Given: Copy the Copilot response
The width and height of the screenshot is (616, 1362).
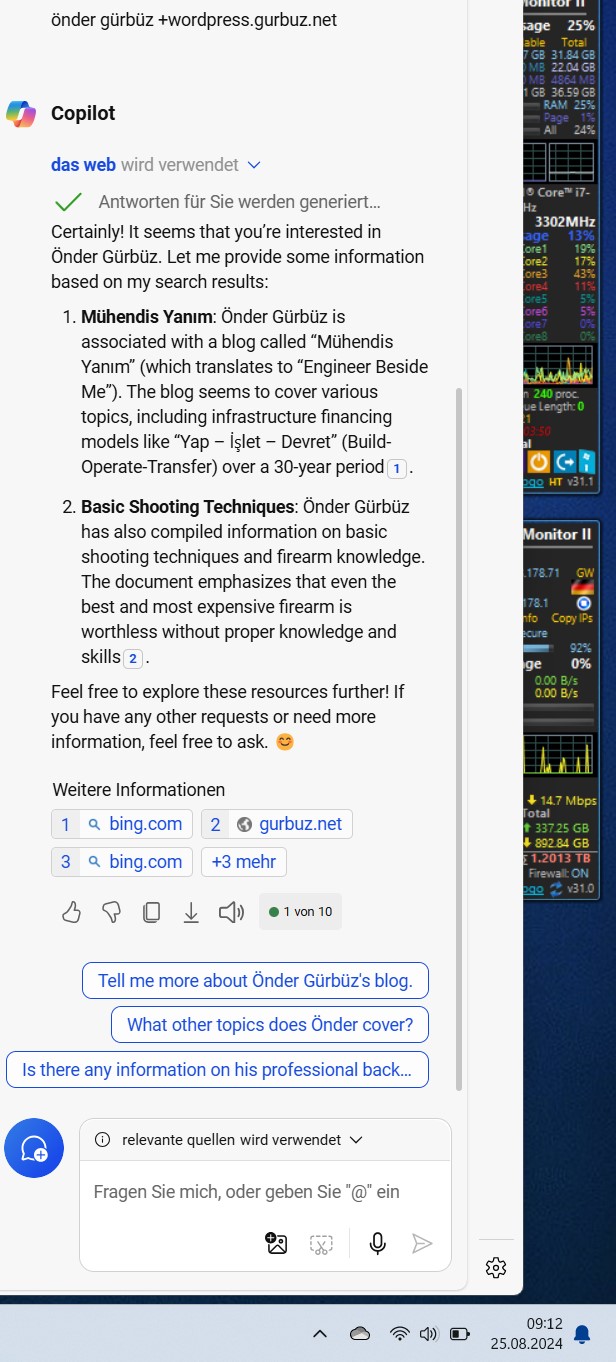Looking at the screenshot, I should coord(151,912).
